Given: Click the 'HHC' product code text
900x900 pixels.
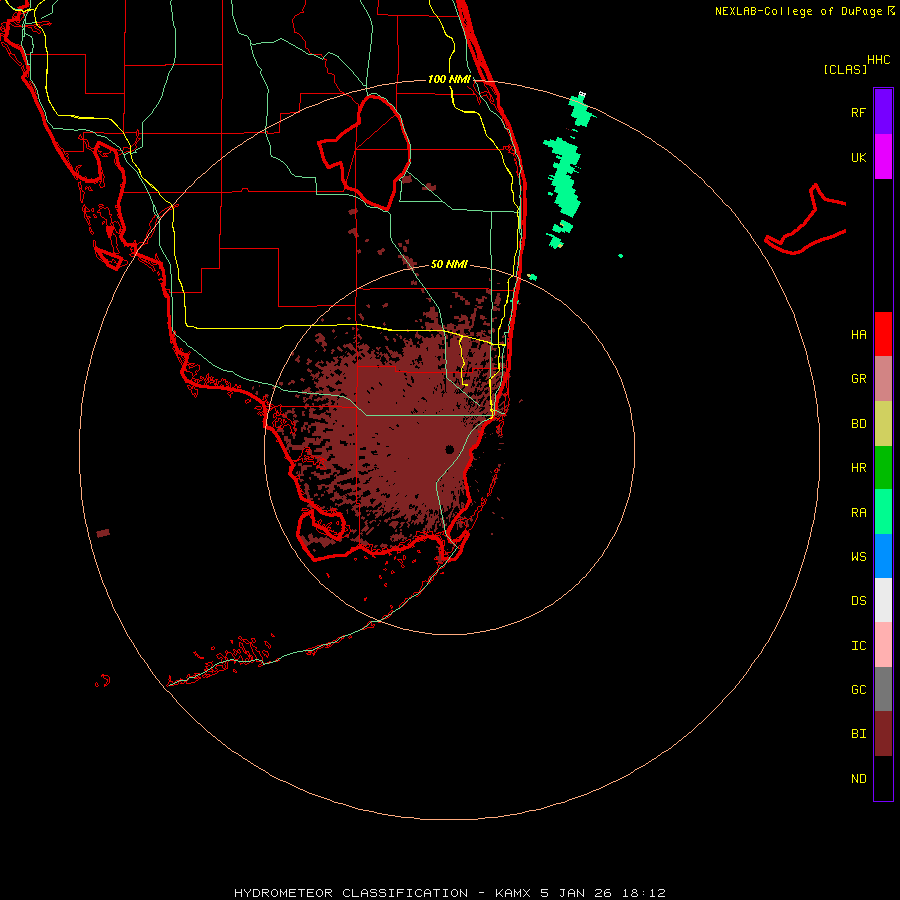Looking at the screenshot, I should point(878,60).
